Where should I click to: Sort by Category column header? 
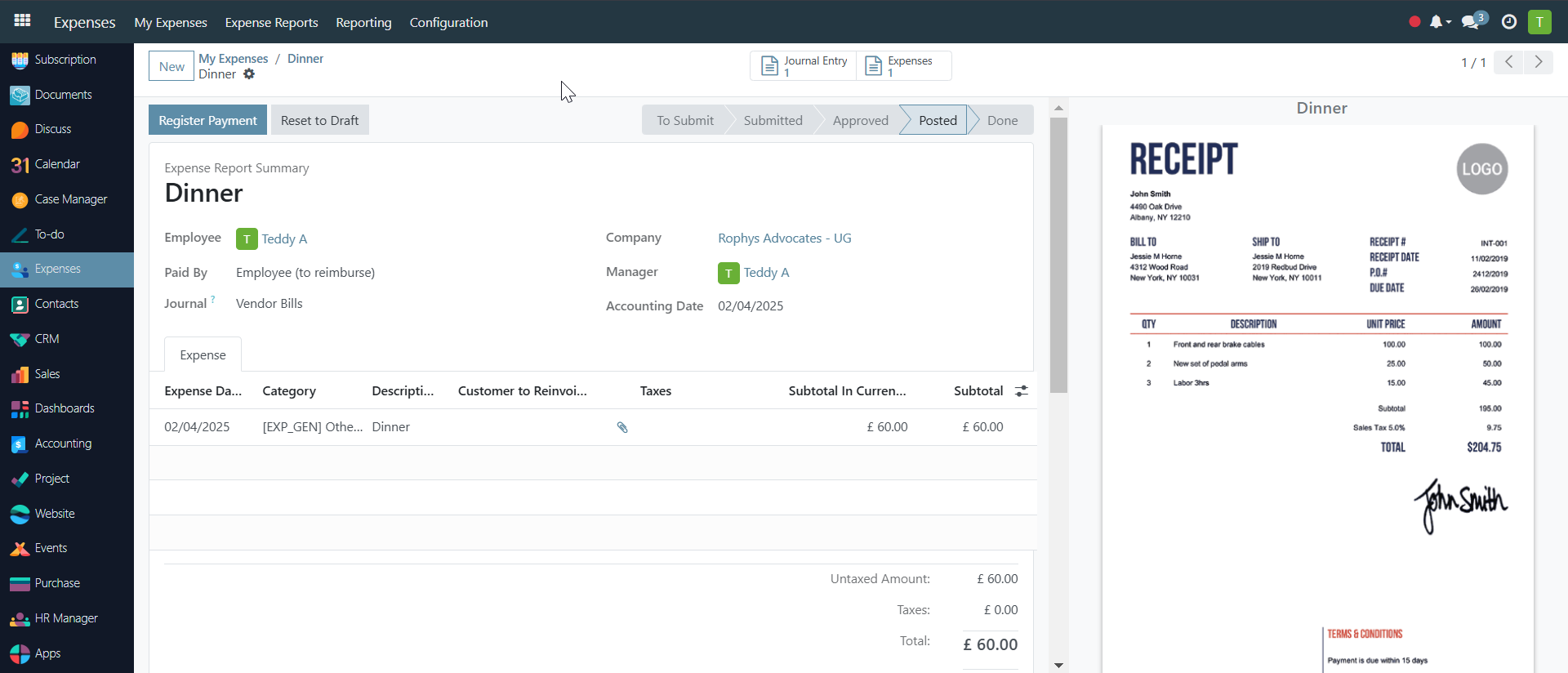point(289,391)
